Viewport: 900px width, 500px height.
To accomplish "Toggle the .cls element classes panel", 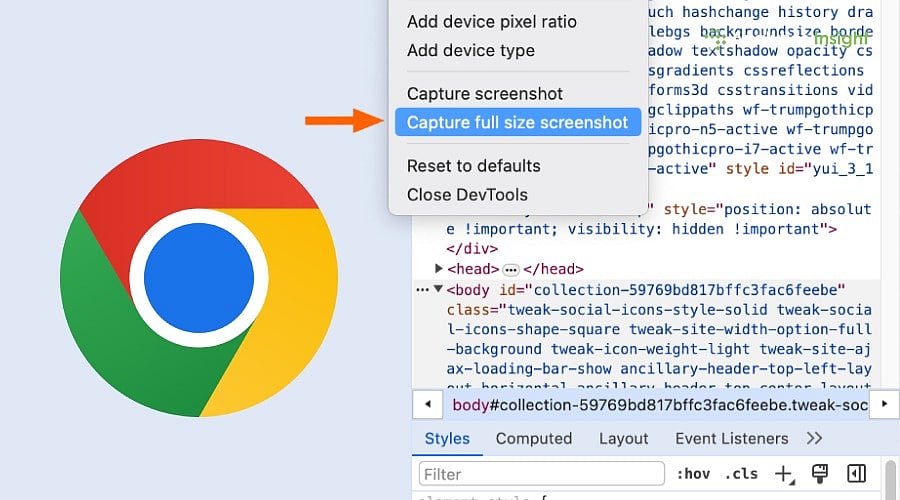I will (741, 474).
